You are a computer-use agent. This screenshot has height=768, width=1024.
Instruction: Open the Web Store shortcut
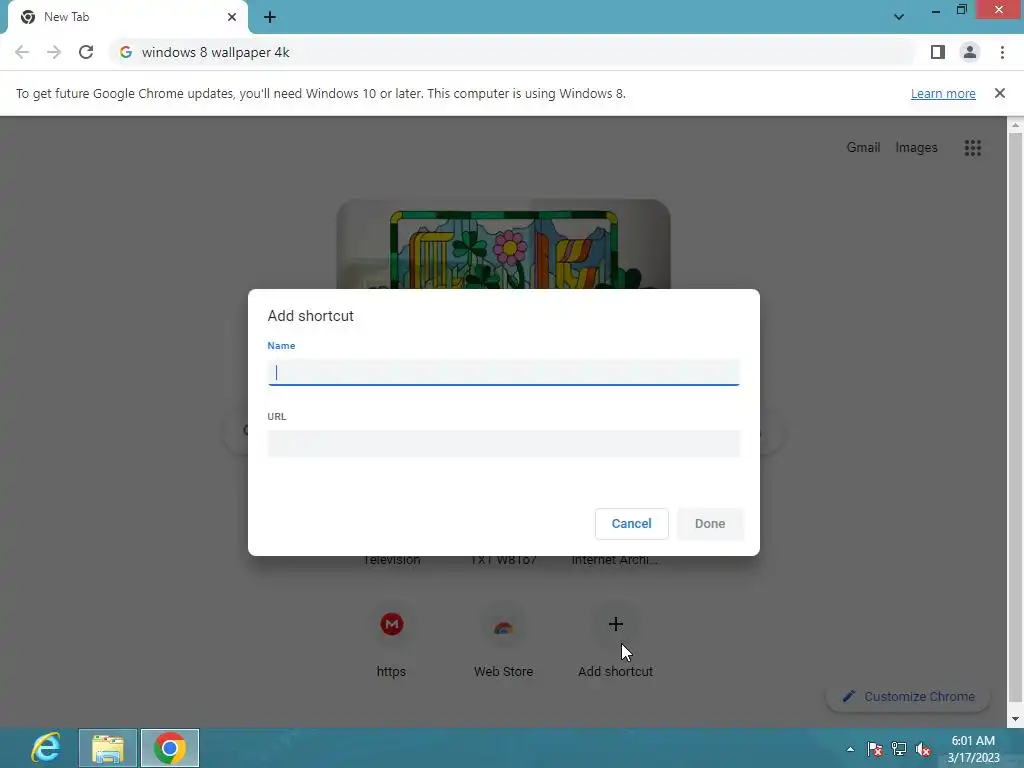[x=503, y=641]
